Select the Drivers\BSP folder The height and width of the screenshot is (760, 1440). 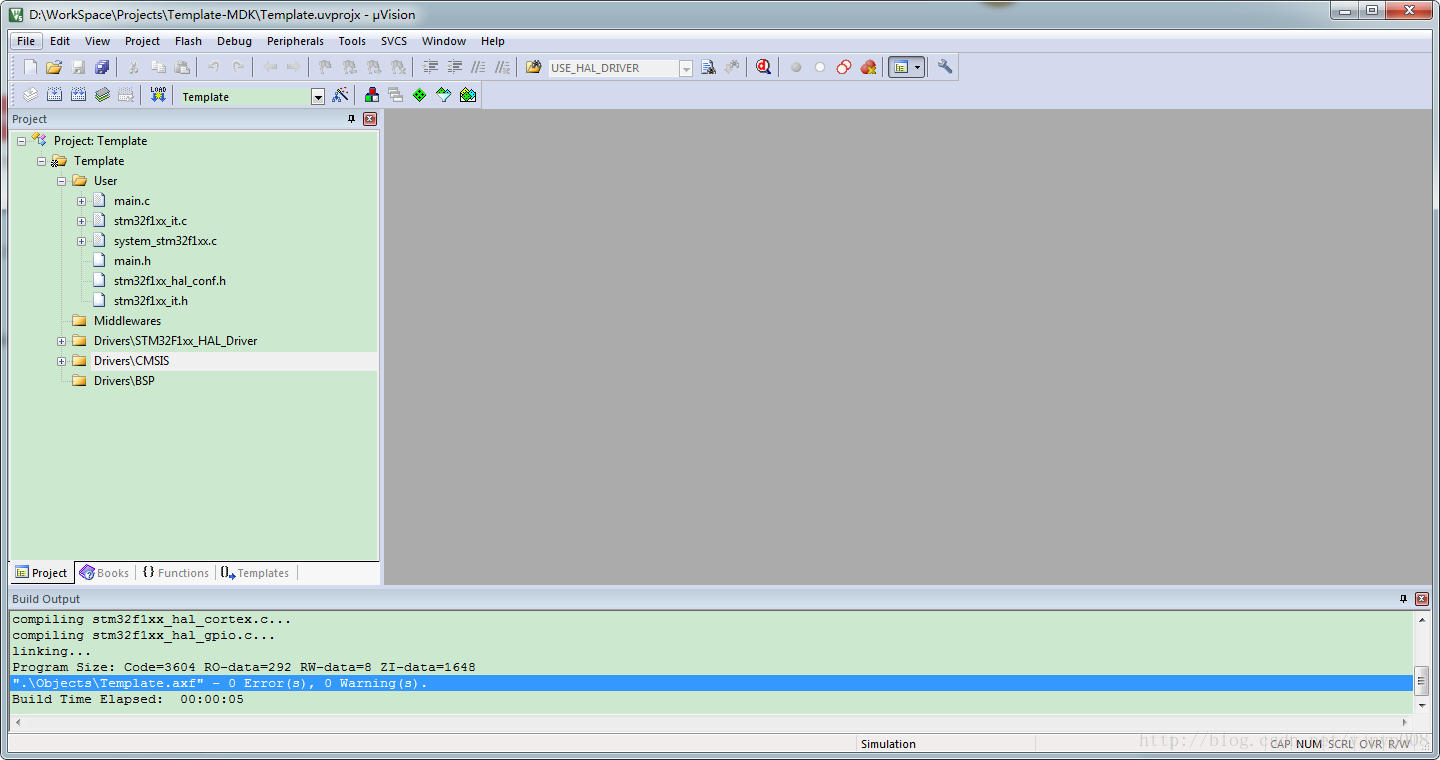coord(124,381)
